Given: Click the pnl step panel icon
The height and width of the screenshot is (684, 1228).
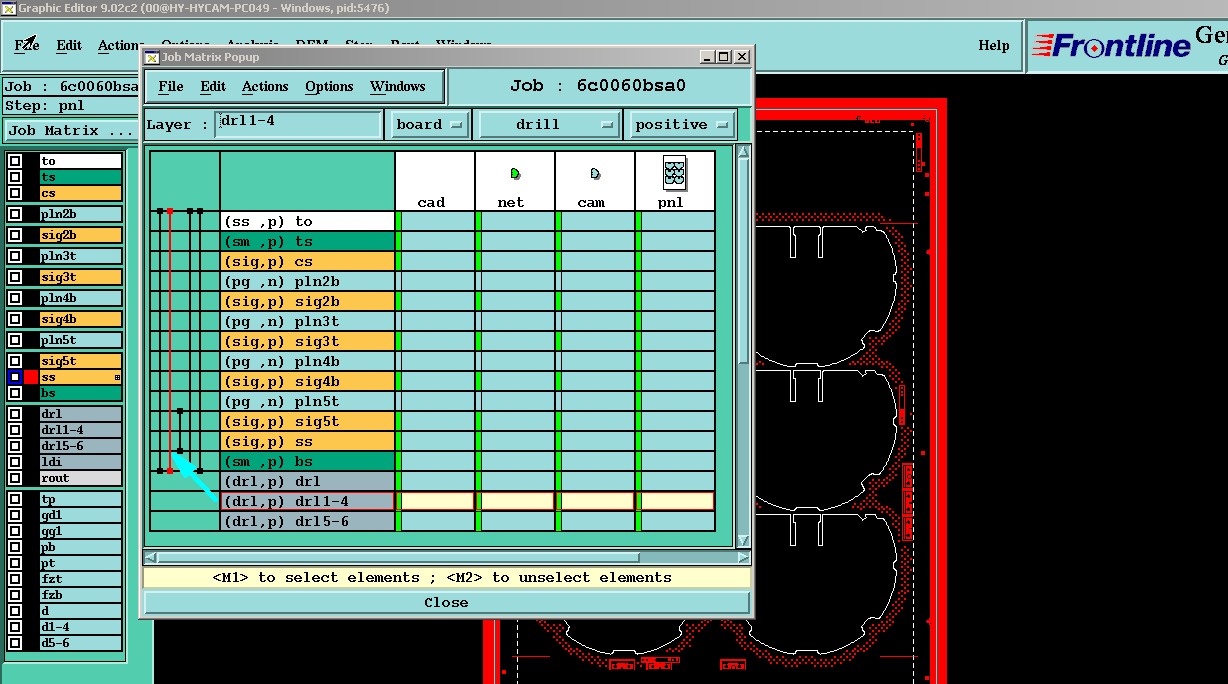Looking at the screenshot, I should point(675,174).
